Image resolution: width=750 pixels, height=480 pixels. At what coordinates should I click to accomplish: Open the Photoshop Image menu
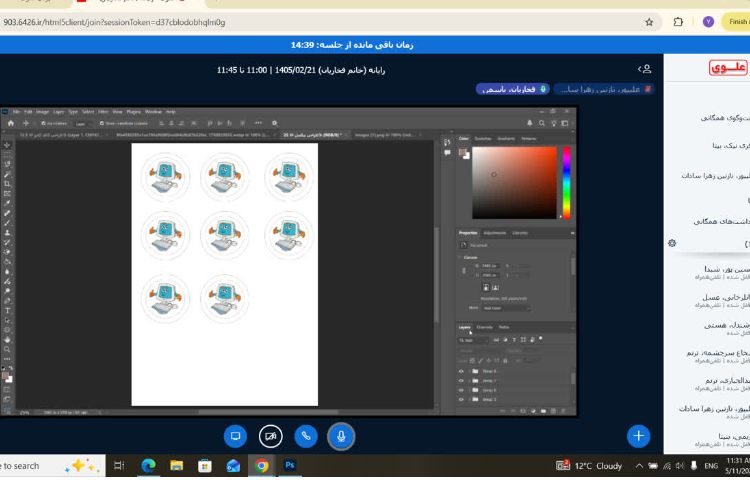43,111
